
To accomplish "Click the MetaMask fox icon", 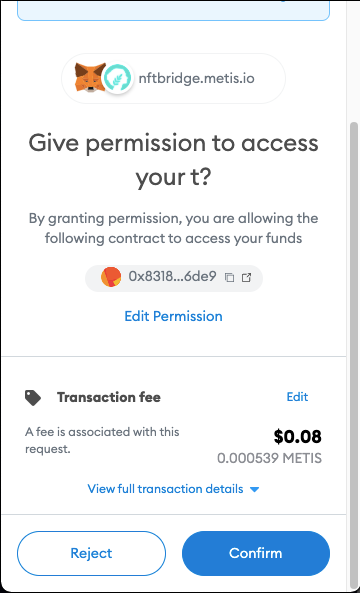I will (89, 78).
